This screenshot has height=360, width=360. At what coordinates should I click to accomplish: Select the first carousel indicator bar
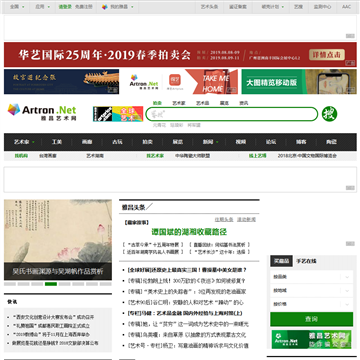[10, 284]
